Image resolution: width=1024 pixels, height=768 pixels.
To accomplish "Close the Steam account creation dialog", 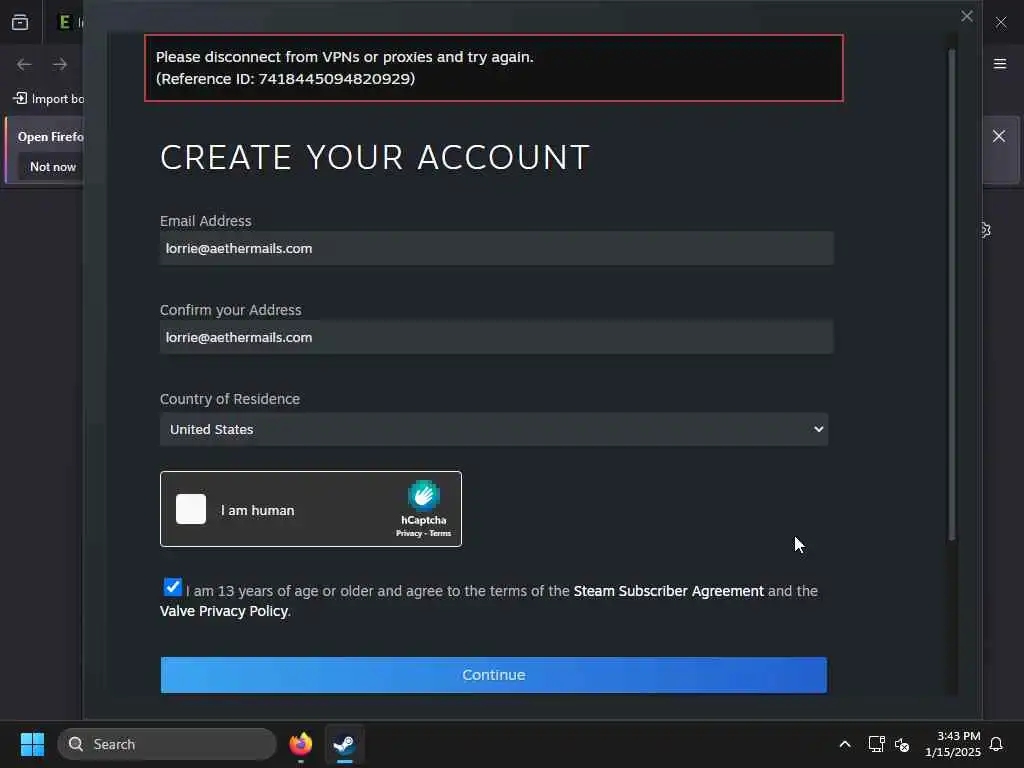I will (967, 16).
